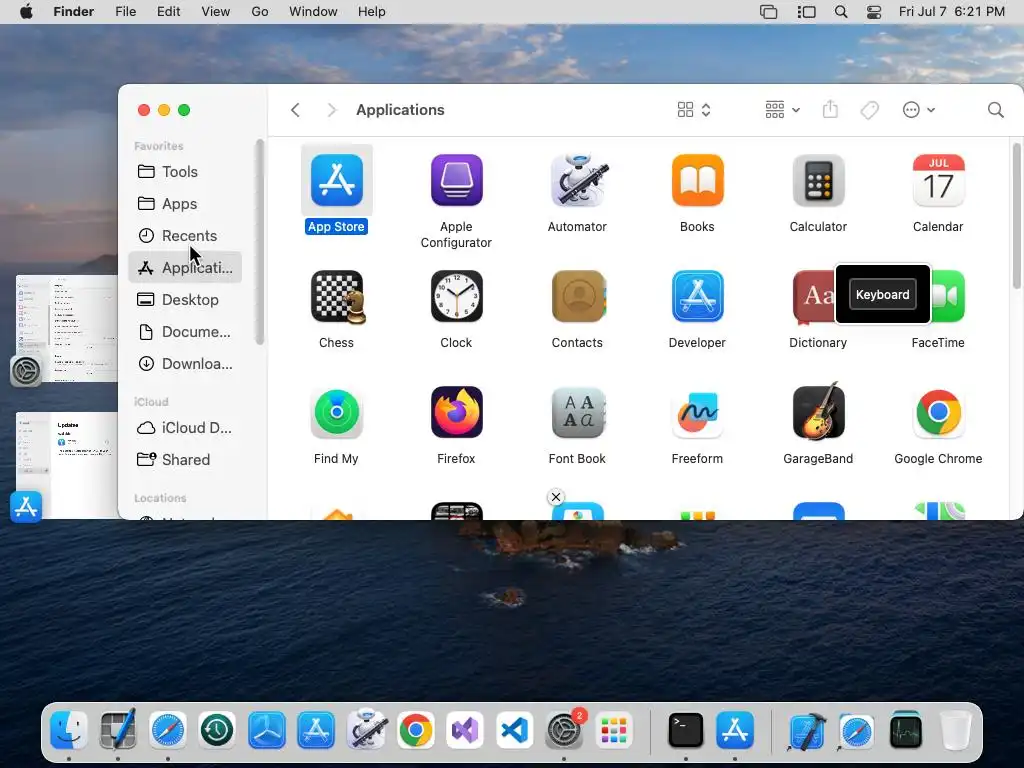Select the Chess app icon
1024x768 pixels.
coord(336,296)
